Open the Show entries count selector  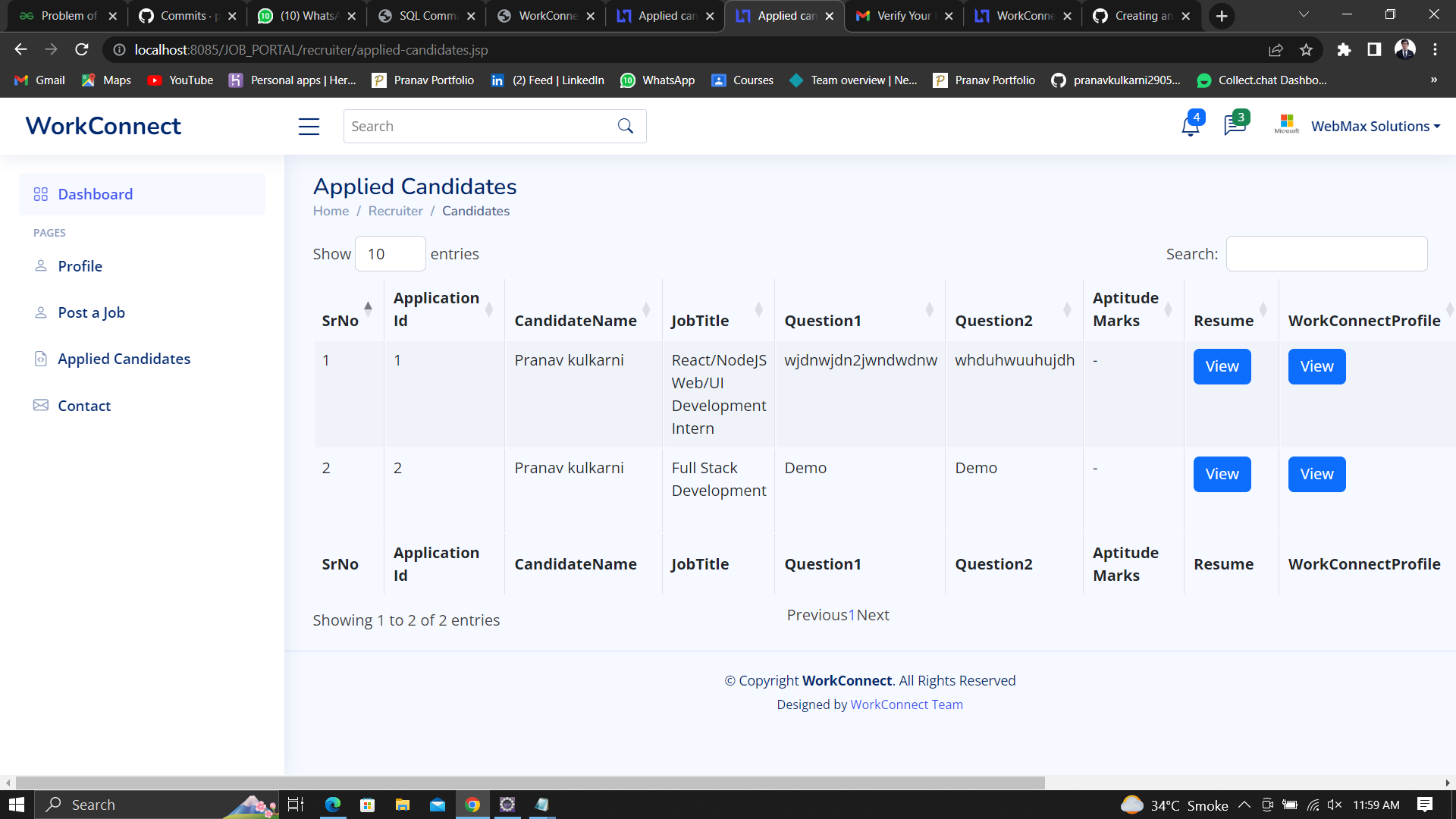(390, 254)
